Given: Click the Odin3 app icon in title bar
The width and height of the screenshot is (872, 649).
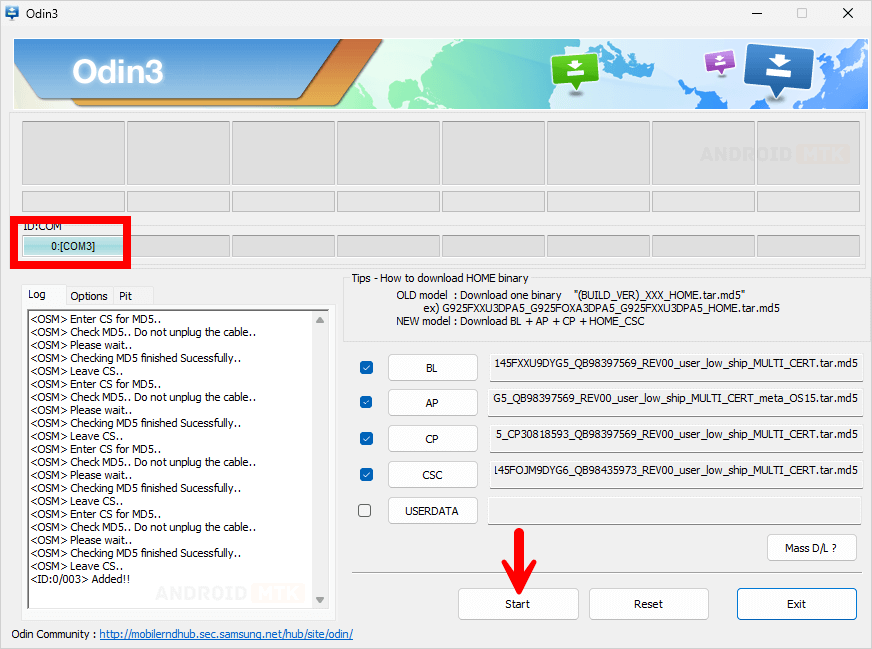Looking at the screenshot, I should click(x=13, y=13).
